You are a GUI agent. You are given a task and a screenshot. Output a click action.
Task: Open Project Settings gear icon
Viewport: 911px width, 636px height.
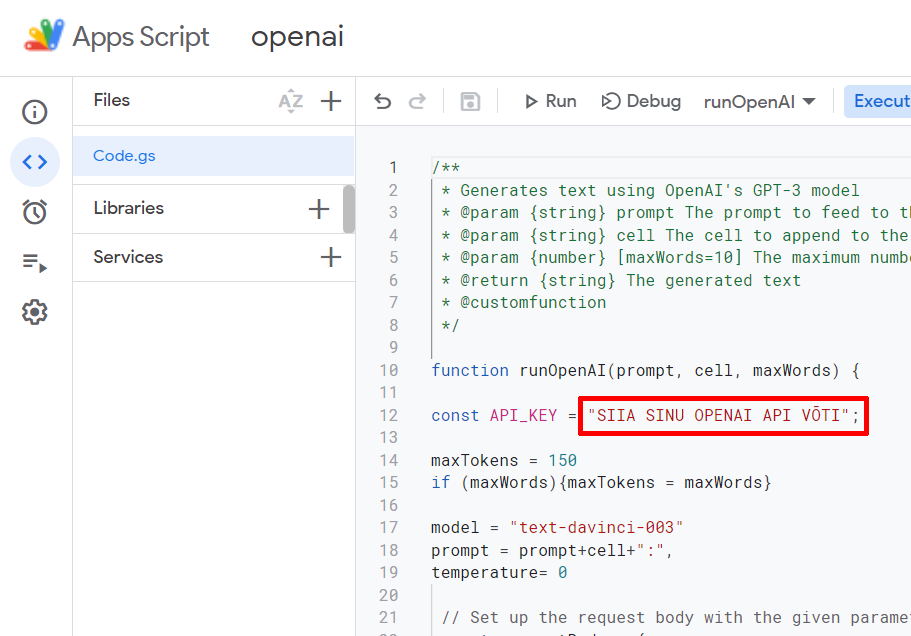[35, 312]
